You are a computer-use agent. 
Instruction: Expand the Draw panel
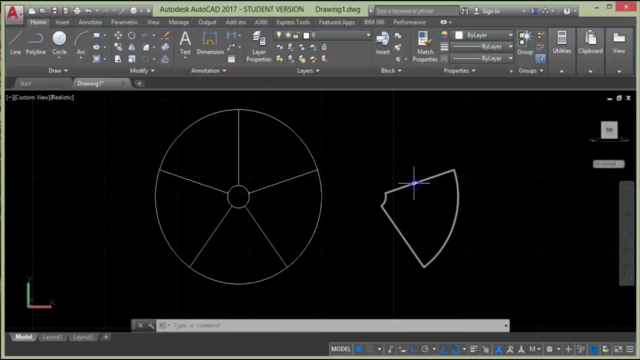click(x=58, y=71)
